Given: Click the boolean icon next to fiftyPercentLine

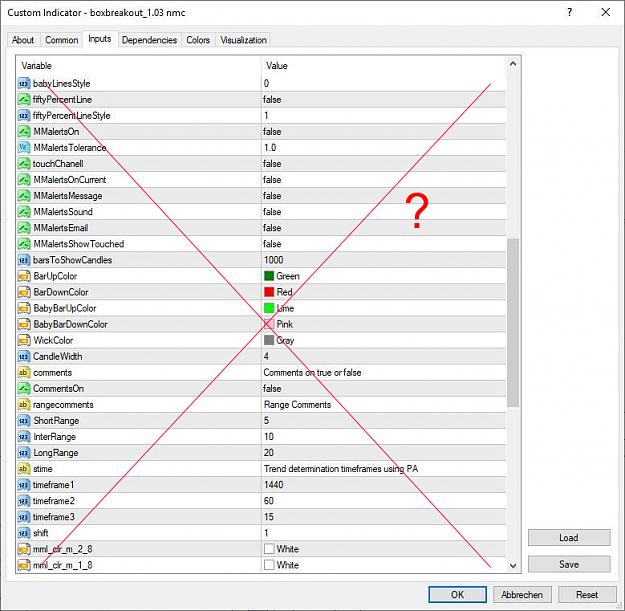Looking at the screenshot, I should coord(24,100).
